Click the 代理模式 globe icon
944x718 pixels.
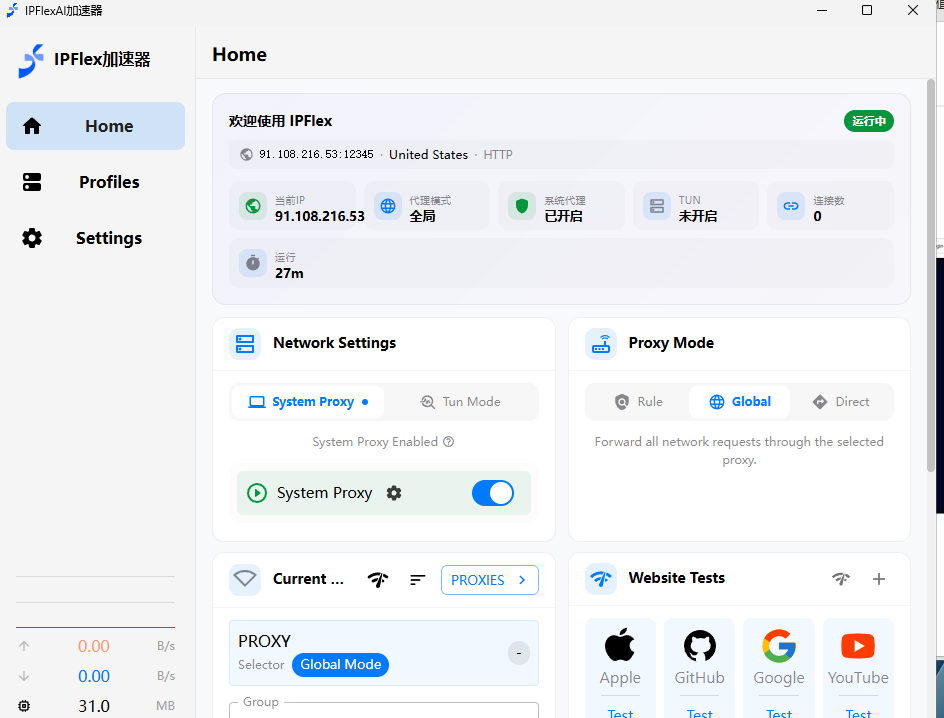tap(388, 206)
